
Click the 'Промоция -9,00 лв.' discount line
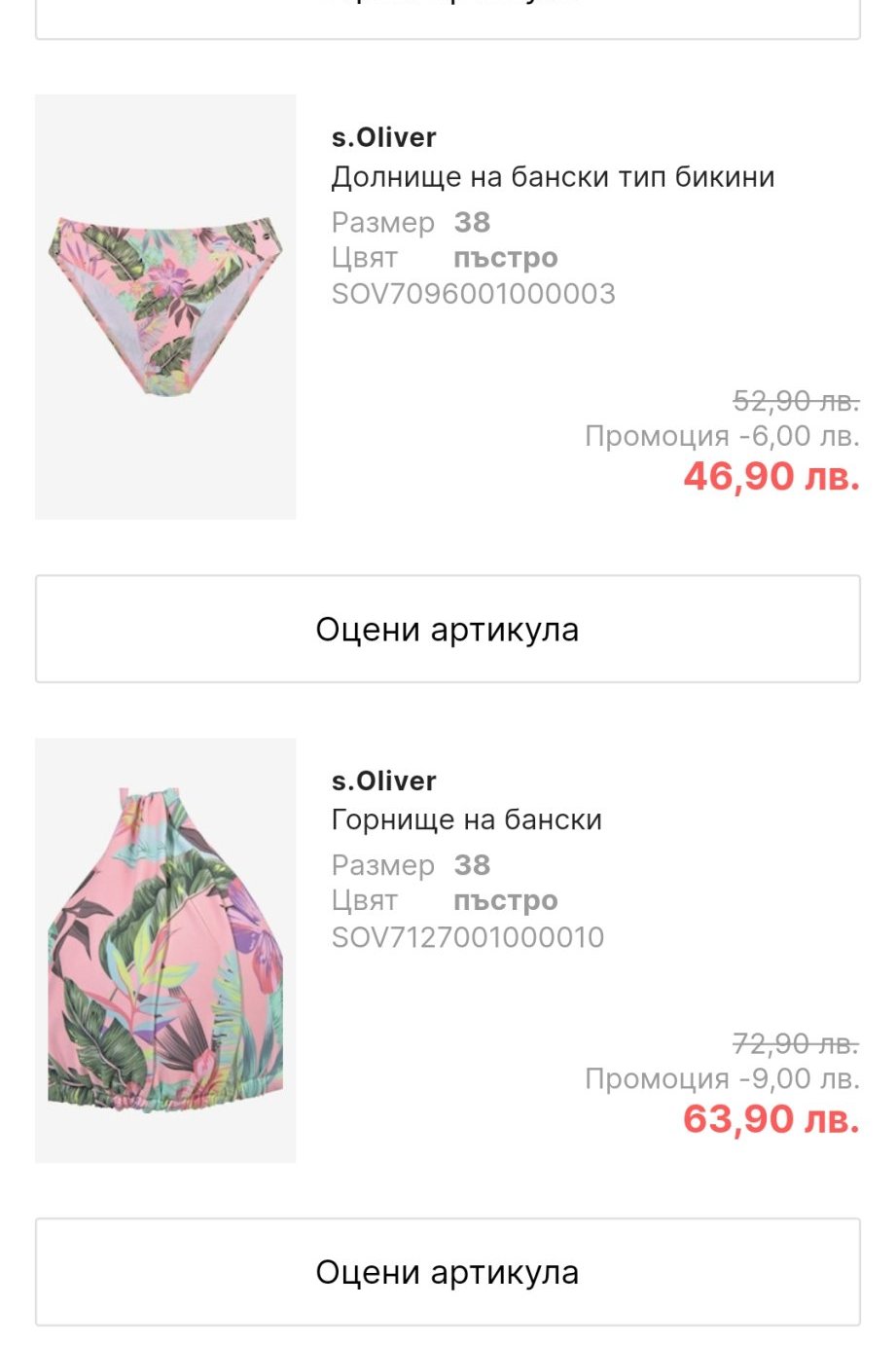(x=722, y=1079)
